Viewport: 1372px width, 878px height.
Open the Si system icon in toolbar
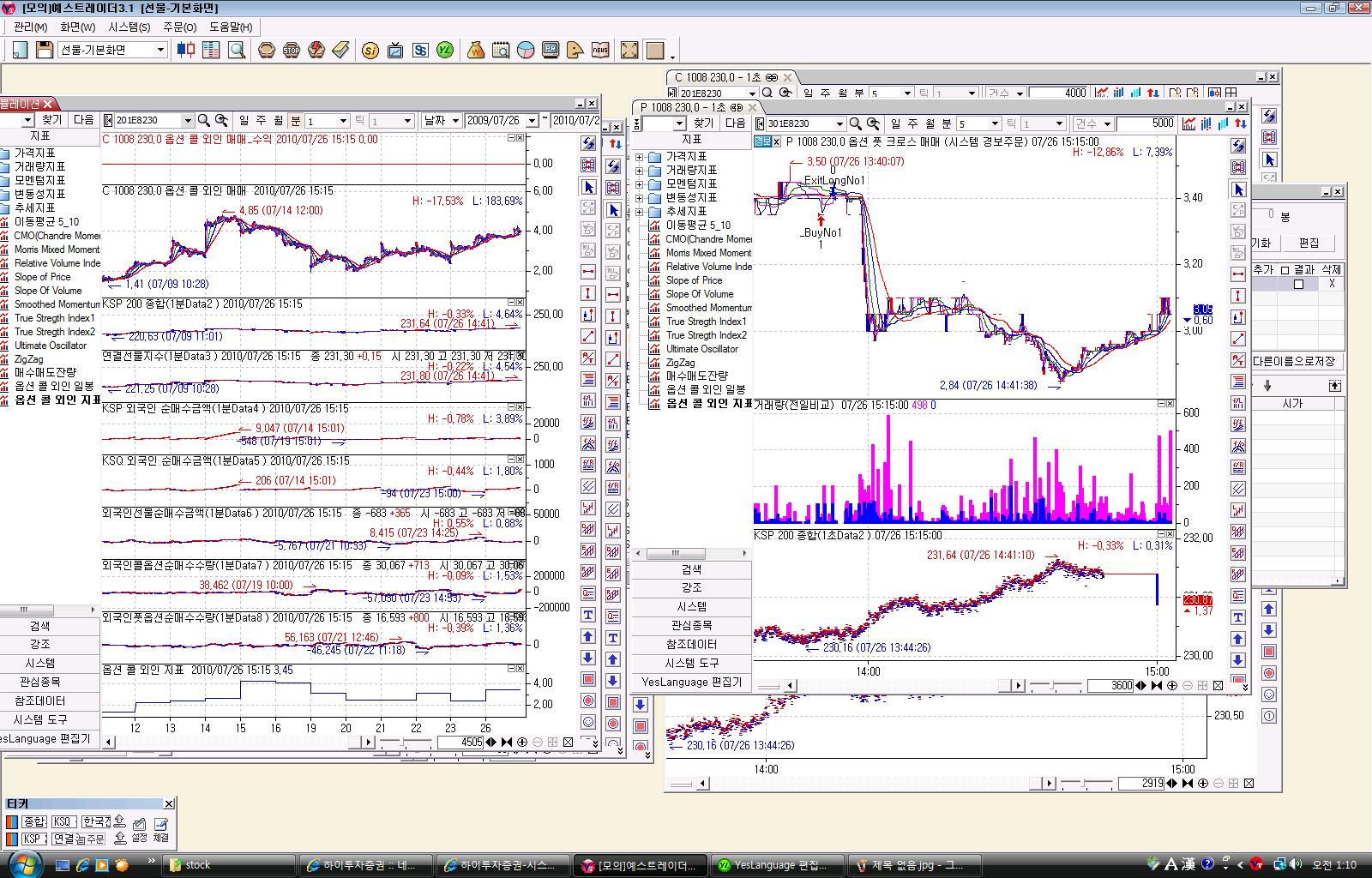(x=370, y=50)
